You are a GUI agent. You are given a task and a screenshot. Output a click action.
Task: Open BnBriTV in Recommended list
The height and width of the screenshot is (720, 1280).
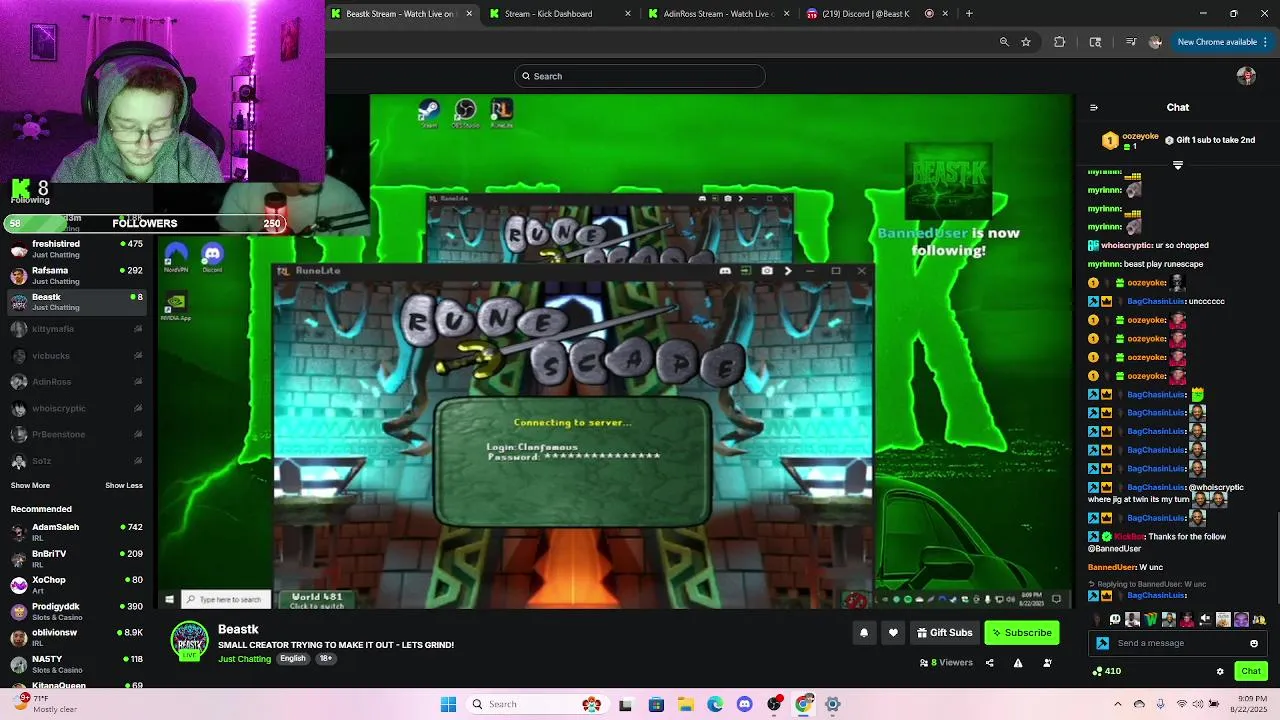pyautogui.click(x=77, y=558)
